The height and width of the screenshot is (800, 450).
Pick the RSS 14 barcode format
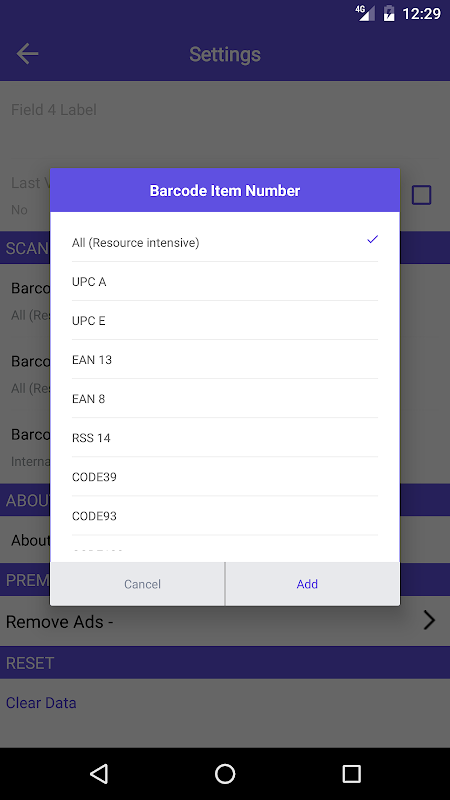(225, 438)
